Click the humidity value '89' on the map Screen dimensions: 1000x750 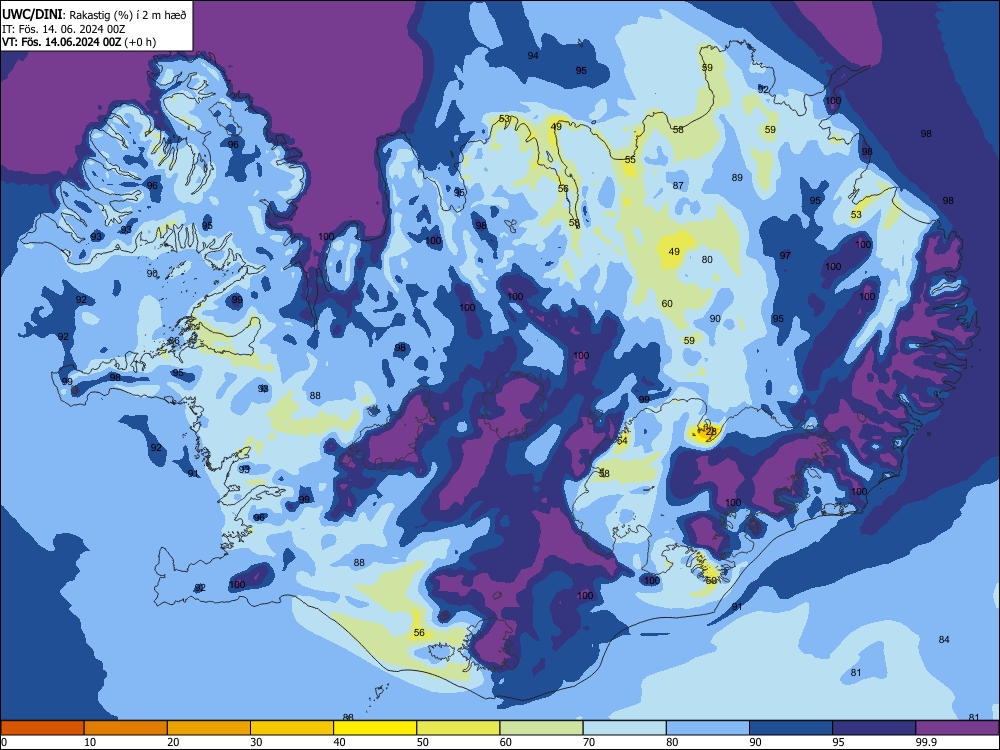point(737,177)
